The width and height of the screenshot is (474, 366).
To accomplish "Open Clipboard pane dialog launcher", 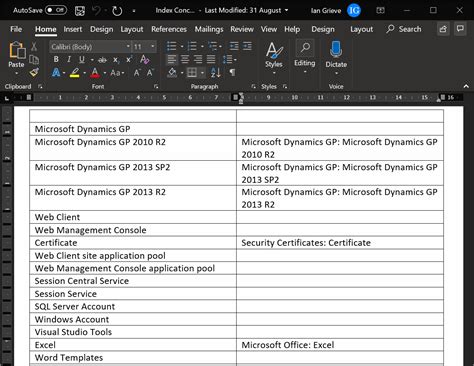I will (40, 87).
